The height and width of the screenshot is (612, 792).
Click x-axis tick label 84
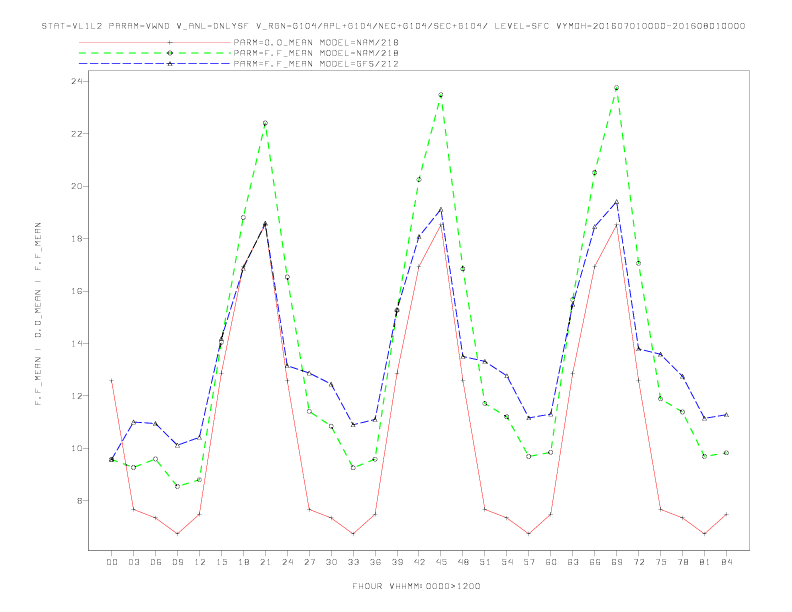click(x=726, y=562)
